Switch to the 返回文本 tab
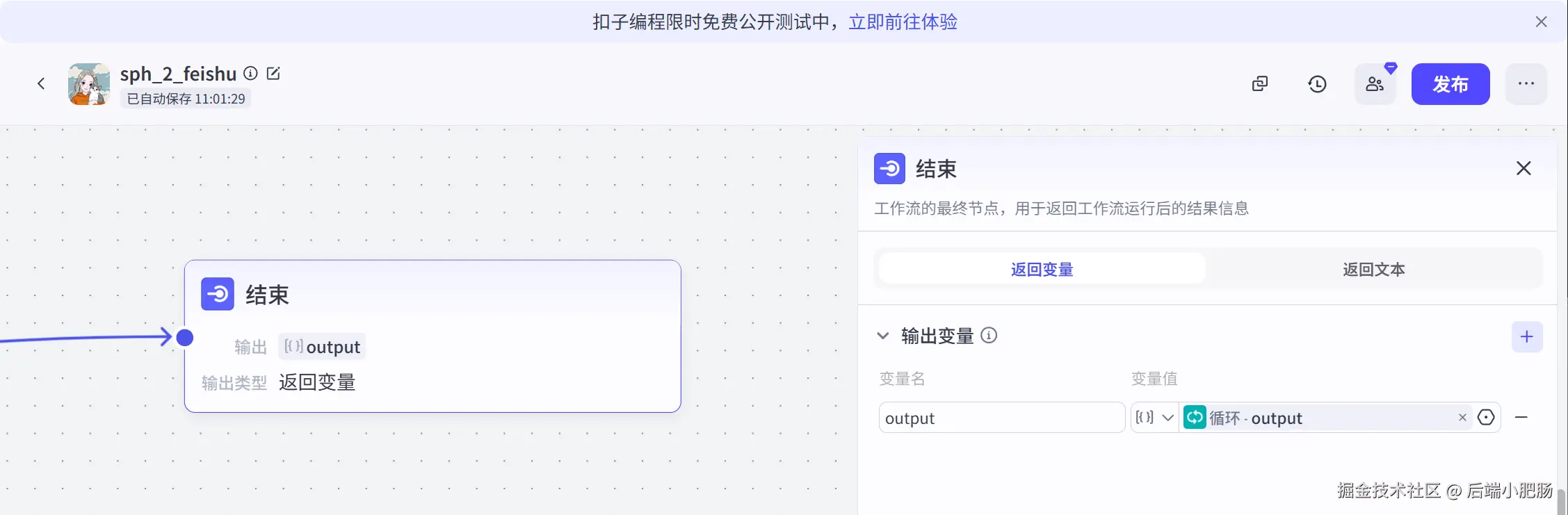Screen dimensions: 1568x515 click(1373, 269)
